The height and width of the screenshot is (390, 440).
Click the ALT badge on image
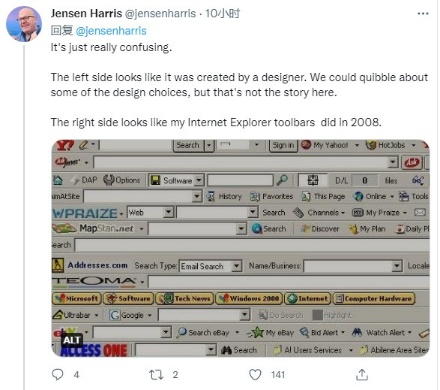click(x=72, y=340)
